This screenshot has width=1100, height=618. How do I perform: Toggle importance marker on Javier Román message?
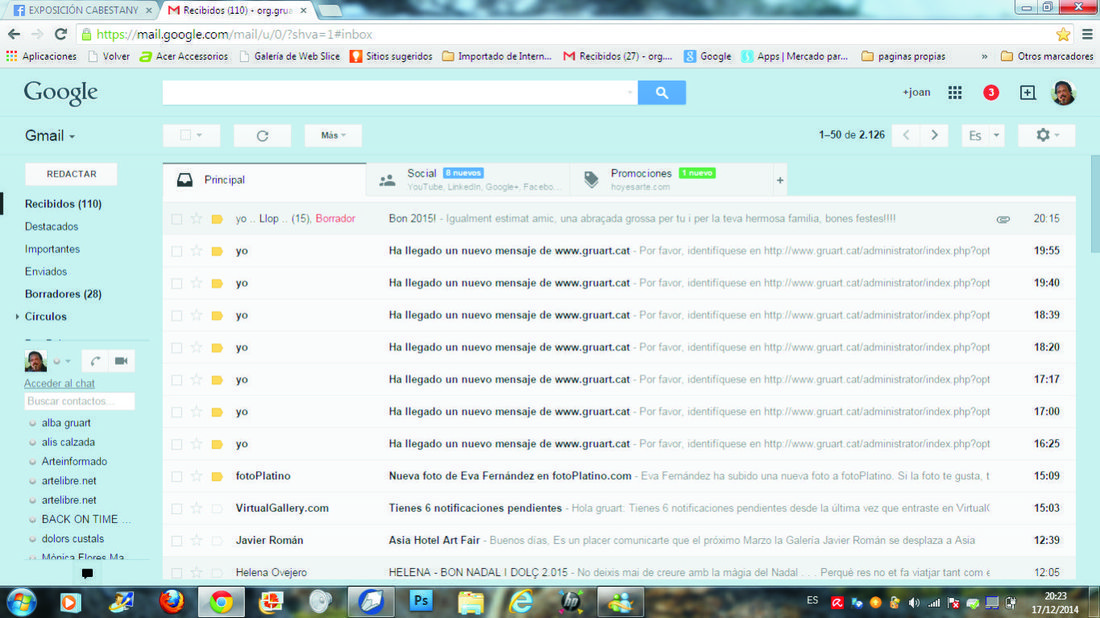tap(217, 541)
